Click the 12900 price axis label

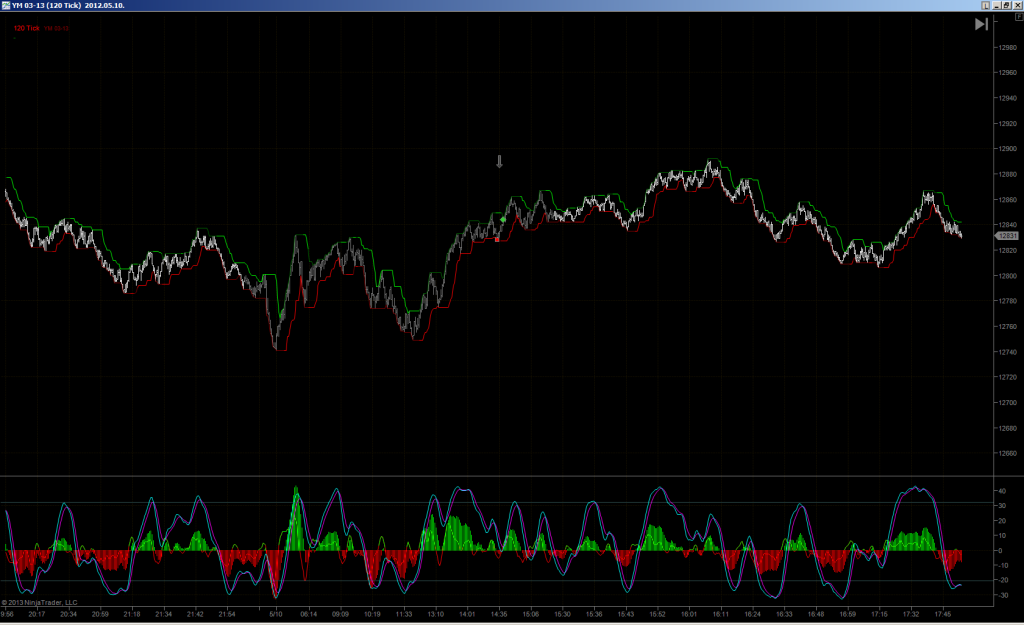click(x=1008, y=149)
